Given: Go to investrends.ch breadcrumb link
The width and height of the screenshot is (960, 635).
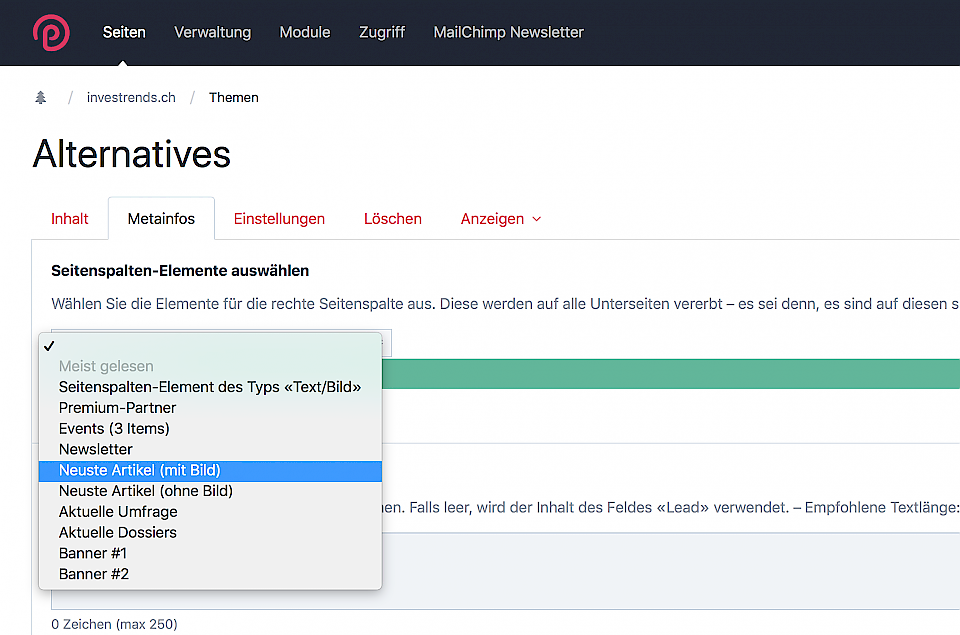Looking at the screenshot, I should tap(131, 97).
